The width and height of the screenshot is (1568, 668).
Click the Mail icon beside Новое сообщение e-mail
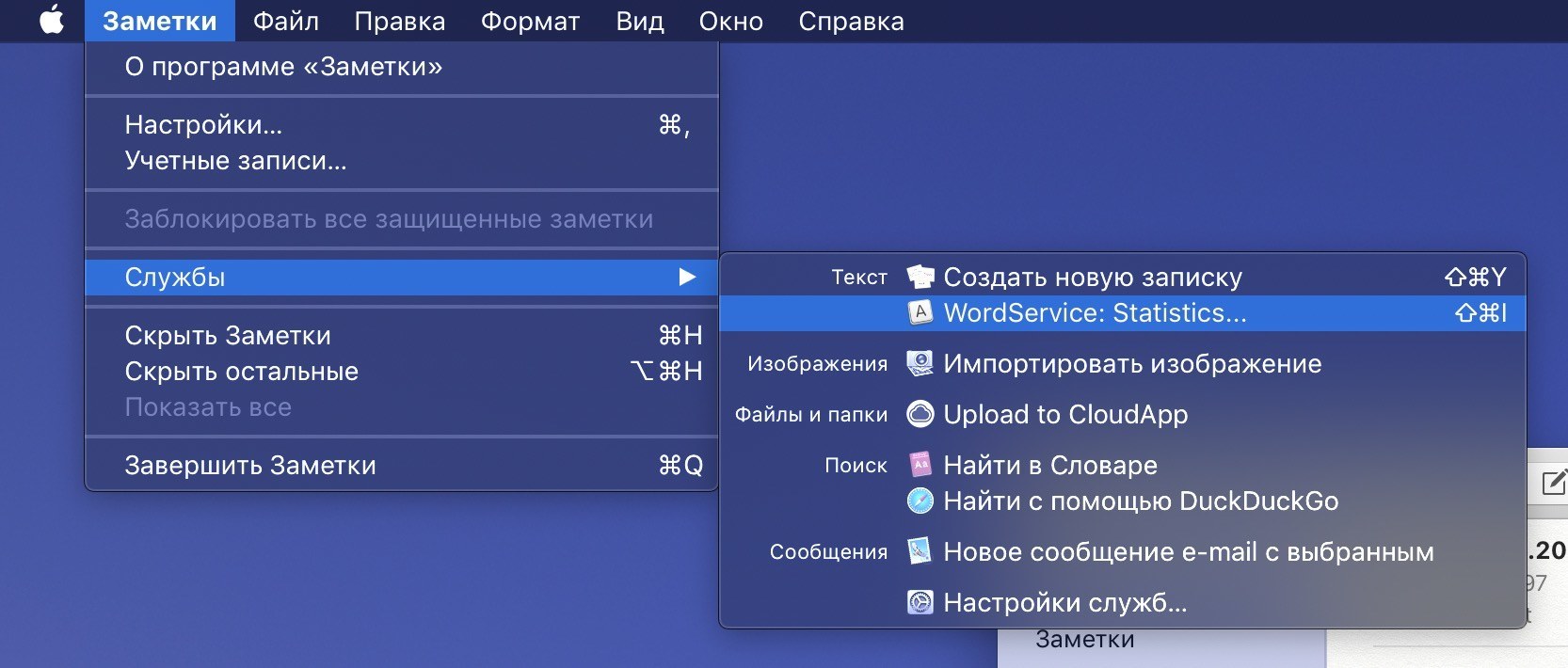coord(920,551)
